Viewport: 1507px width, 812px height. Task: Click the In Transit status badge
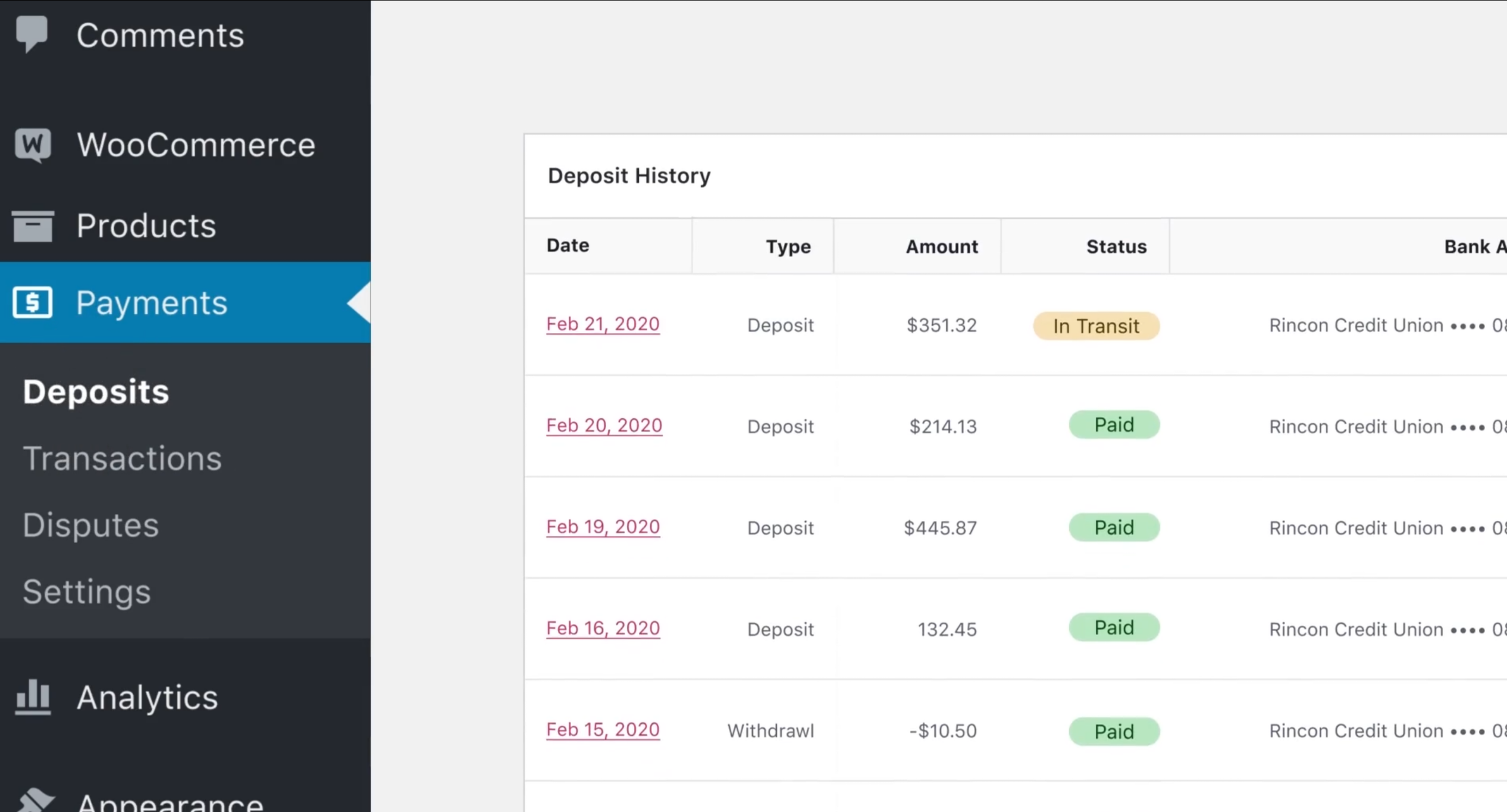pyautogui.click(x=1096, y=326)
